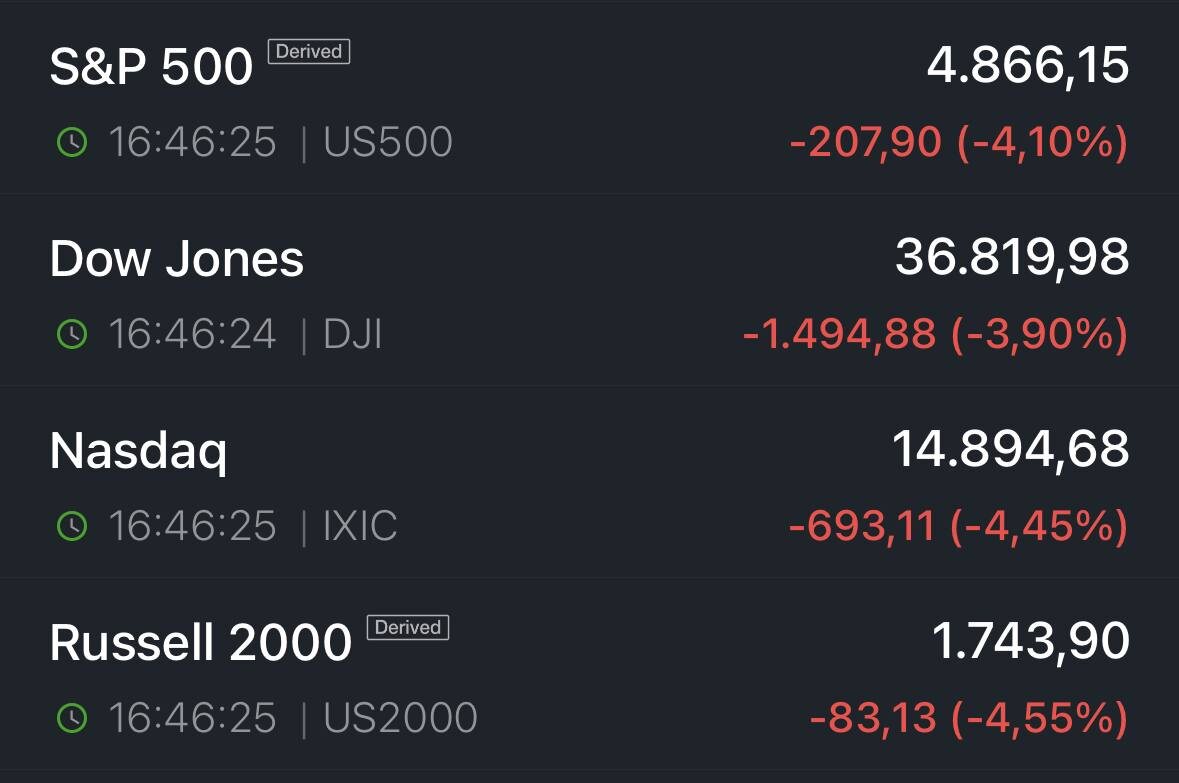Image resolution: width=1179 pixels, height=783 pixels.
Task: Open the S&P 500 instrument row
Action: coord(151,66)
